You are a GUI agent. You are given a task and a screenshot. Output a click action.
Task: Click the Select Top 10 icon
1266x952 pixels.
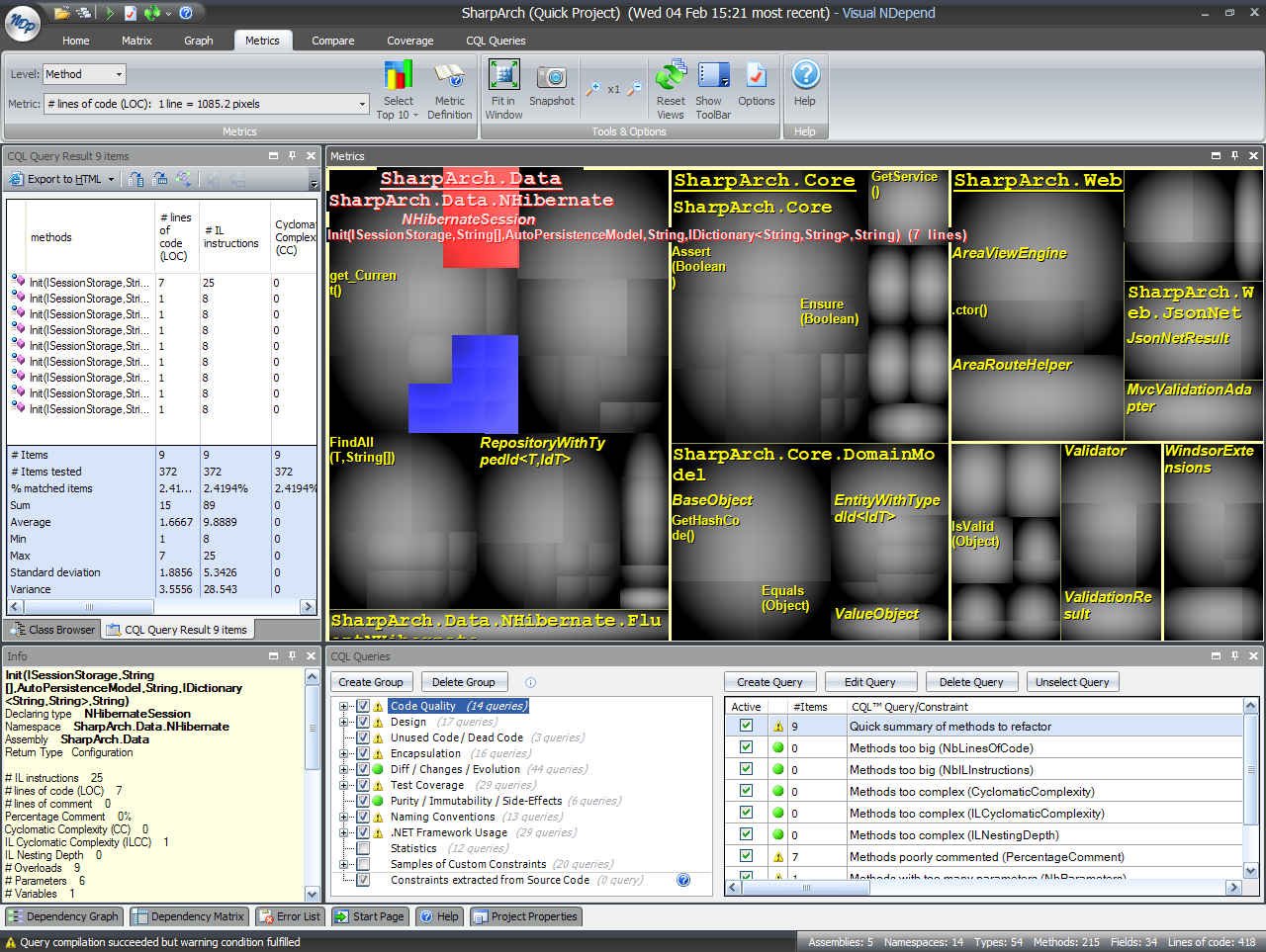pos(398,76)
